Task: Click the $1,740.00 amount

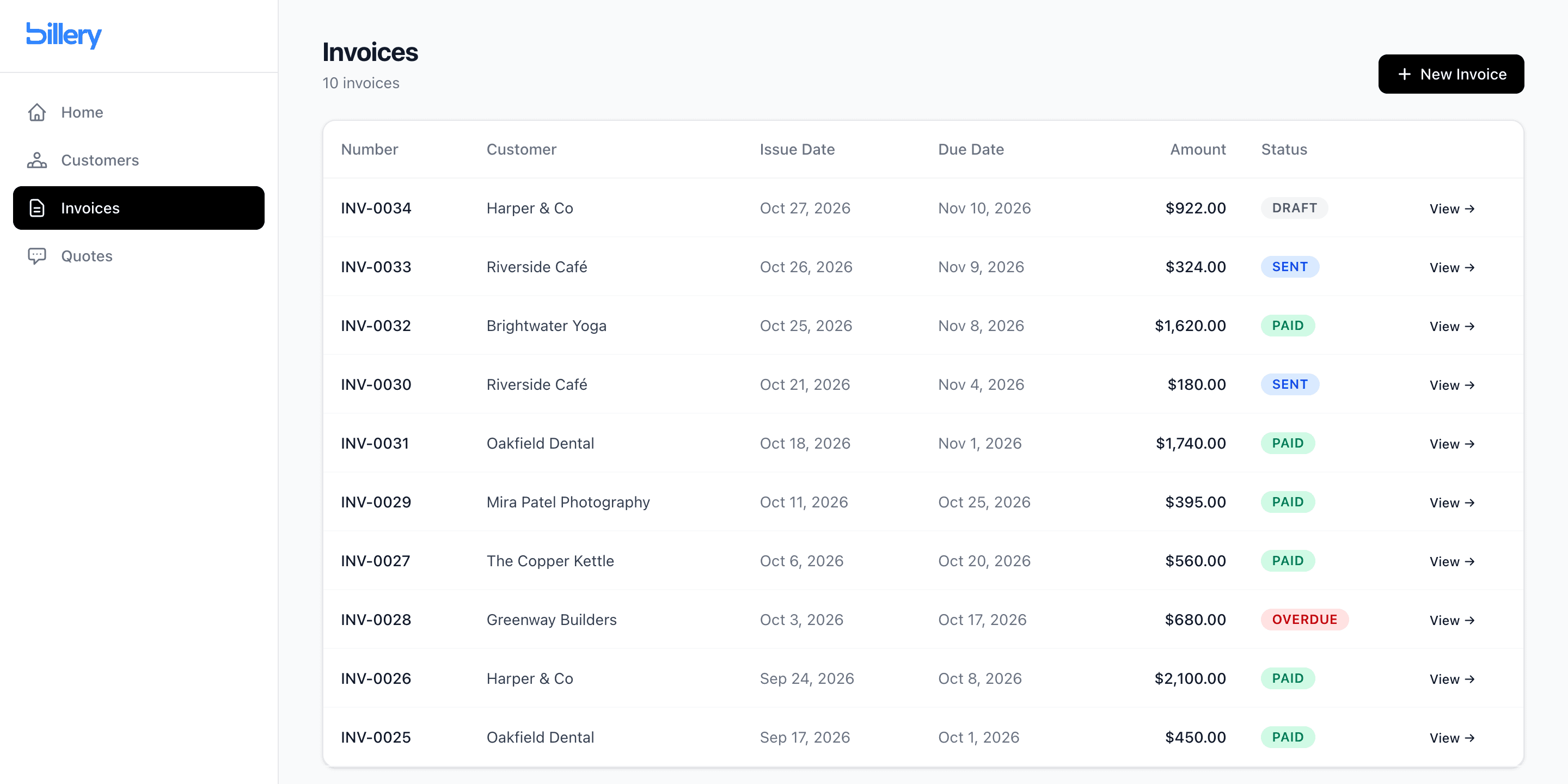Action: pos(1191,443)
